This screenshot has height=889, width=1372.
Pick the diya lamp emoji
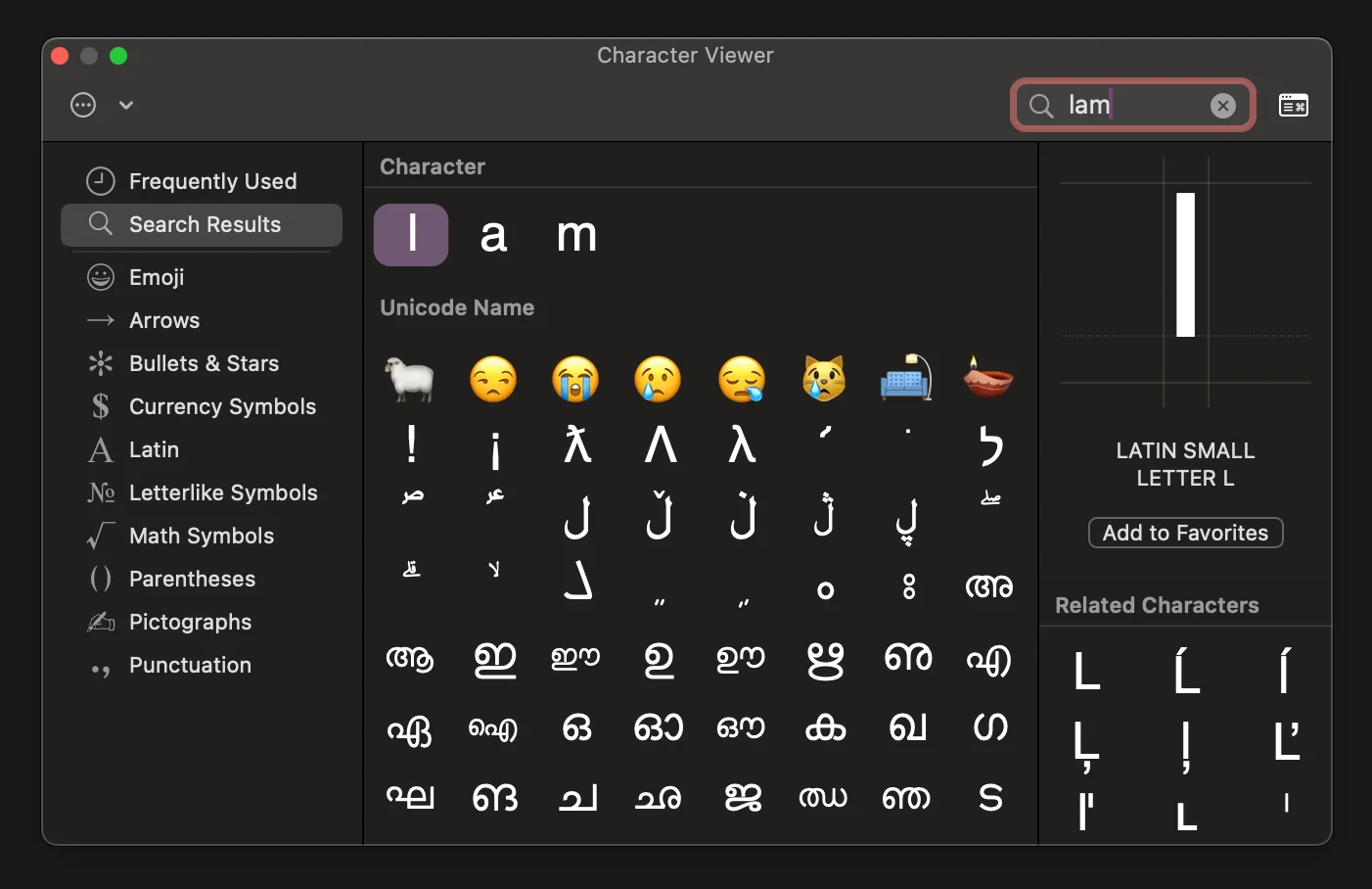click(x=988, y=378)
